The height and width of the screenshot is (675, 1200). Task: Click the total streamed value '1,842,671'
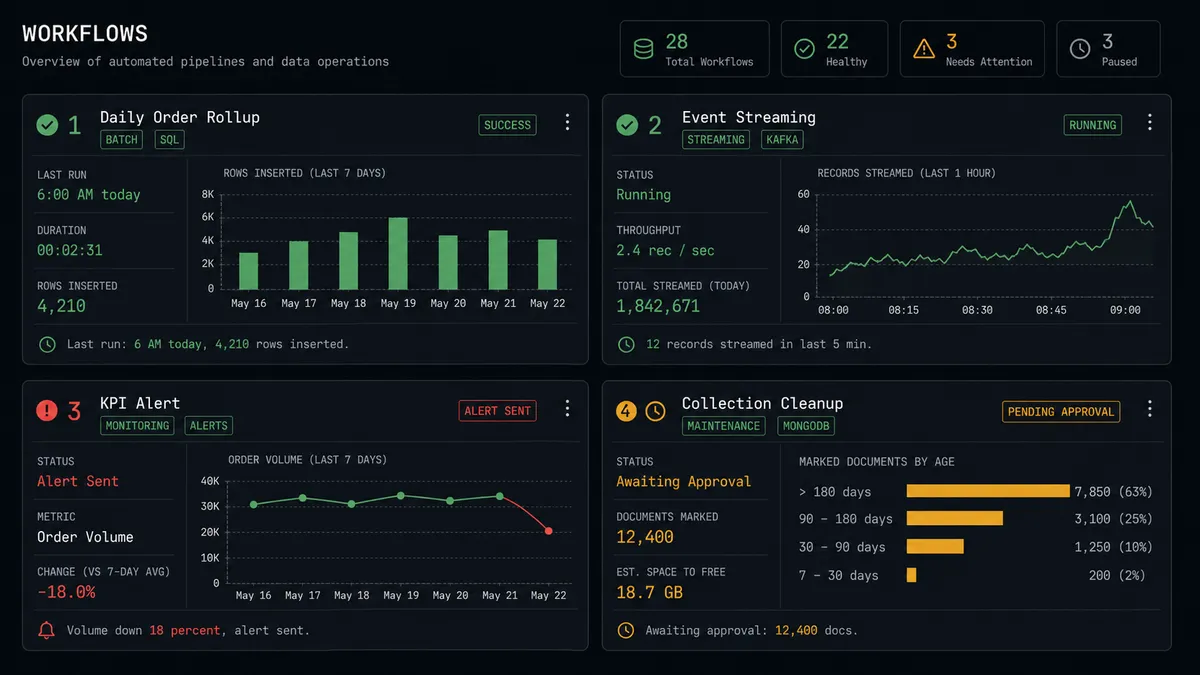tap(658, 306)
